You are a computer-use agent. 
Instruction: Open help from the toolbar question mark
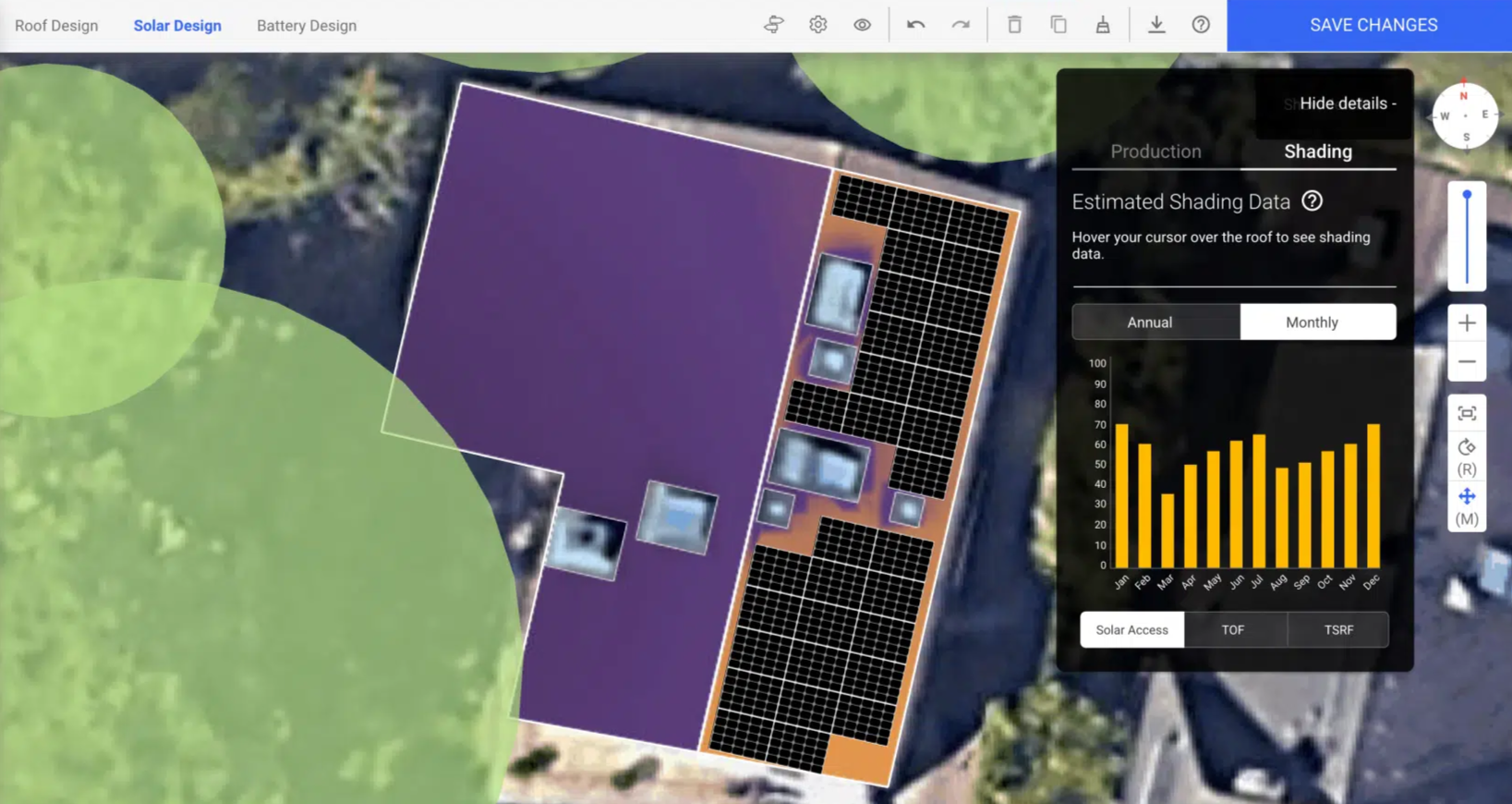click(1200, 25)
